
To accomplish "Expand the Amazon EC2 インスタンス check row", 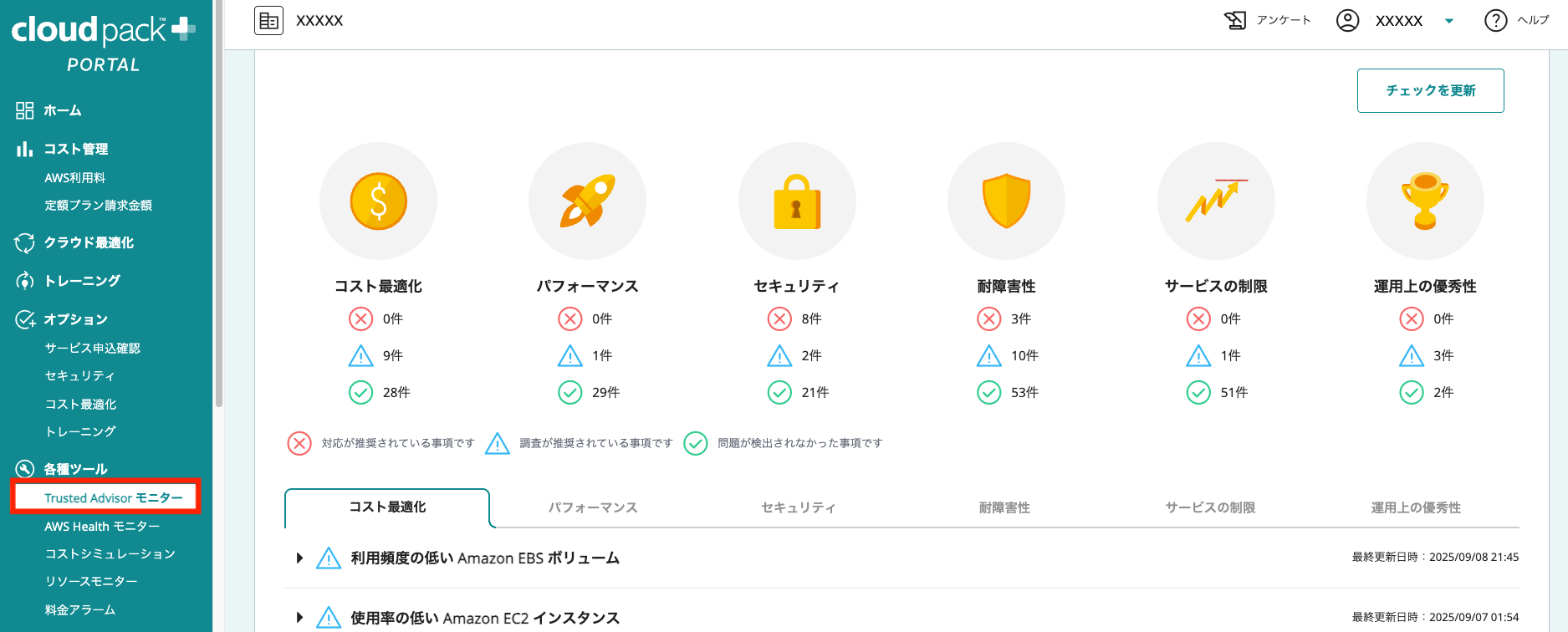I will tap(299, 618).
